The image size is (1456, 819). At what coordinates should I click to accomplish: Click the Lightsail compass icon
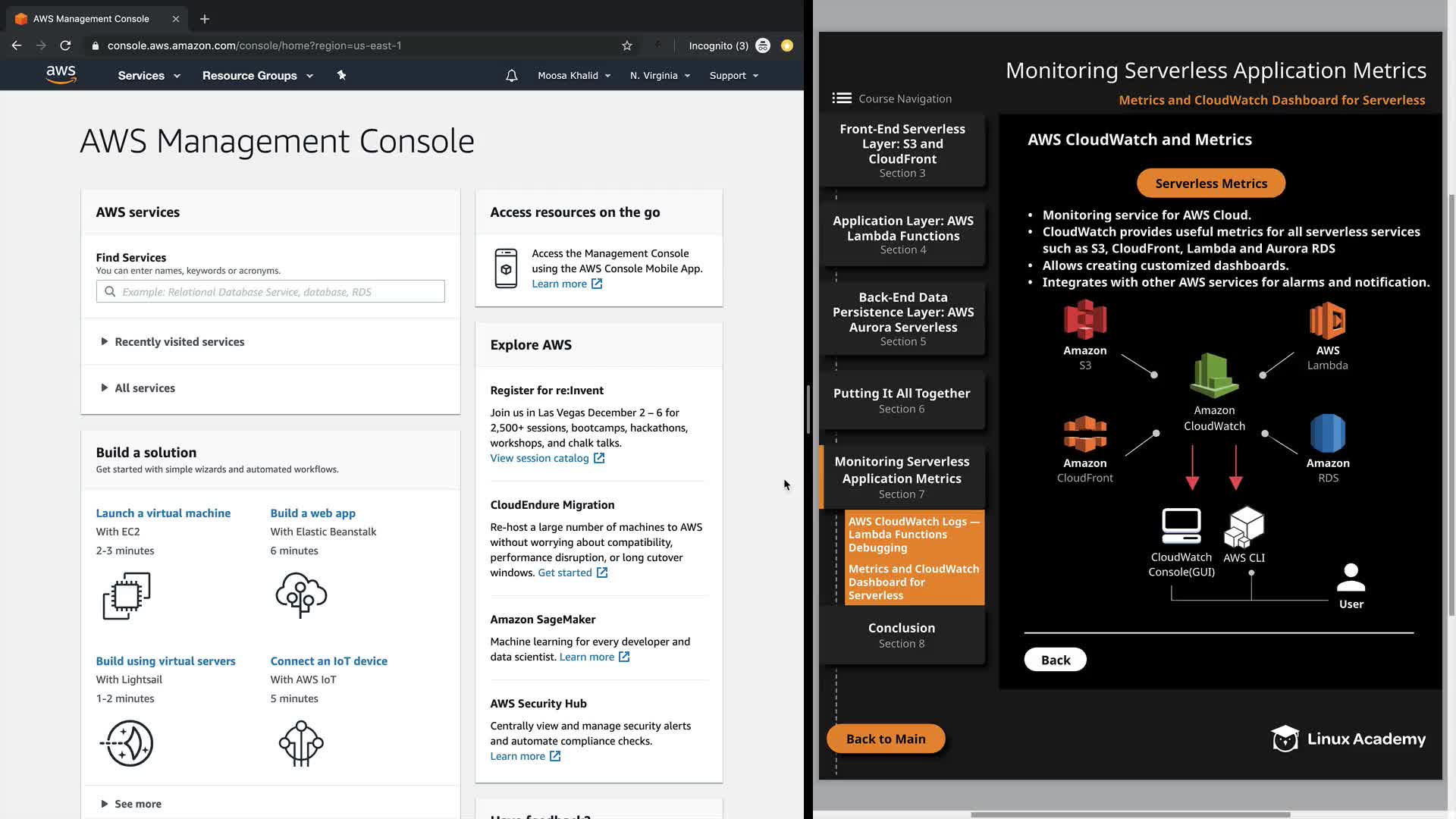pos(127,743)
